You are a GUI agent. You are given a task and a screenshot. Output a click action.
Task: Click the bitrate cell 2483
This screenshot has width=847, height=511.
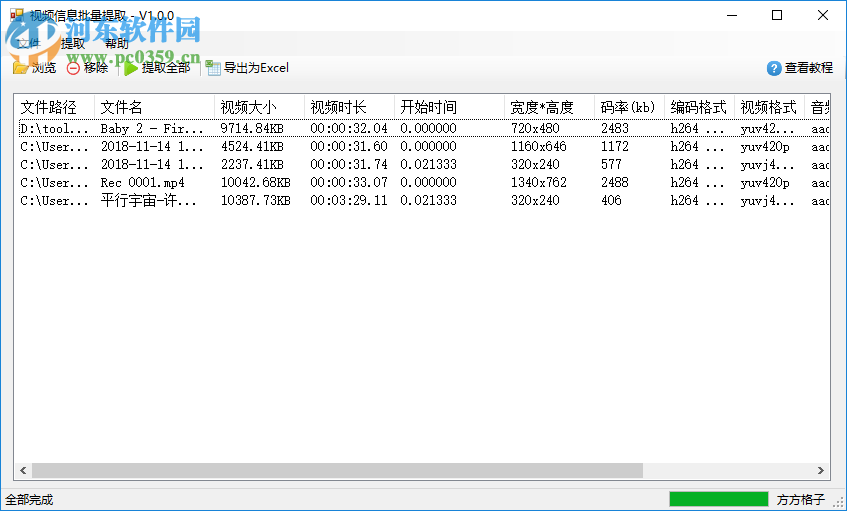[x=615, y=129]
